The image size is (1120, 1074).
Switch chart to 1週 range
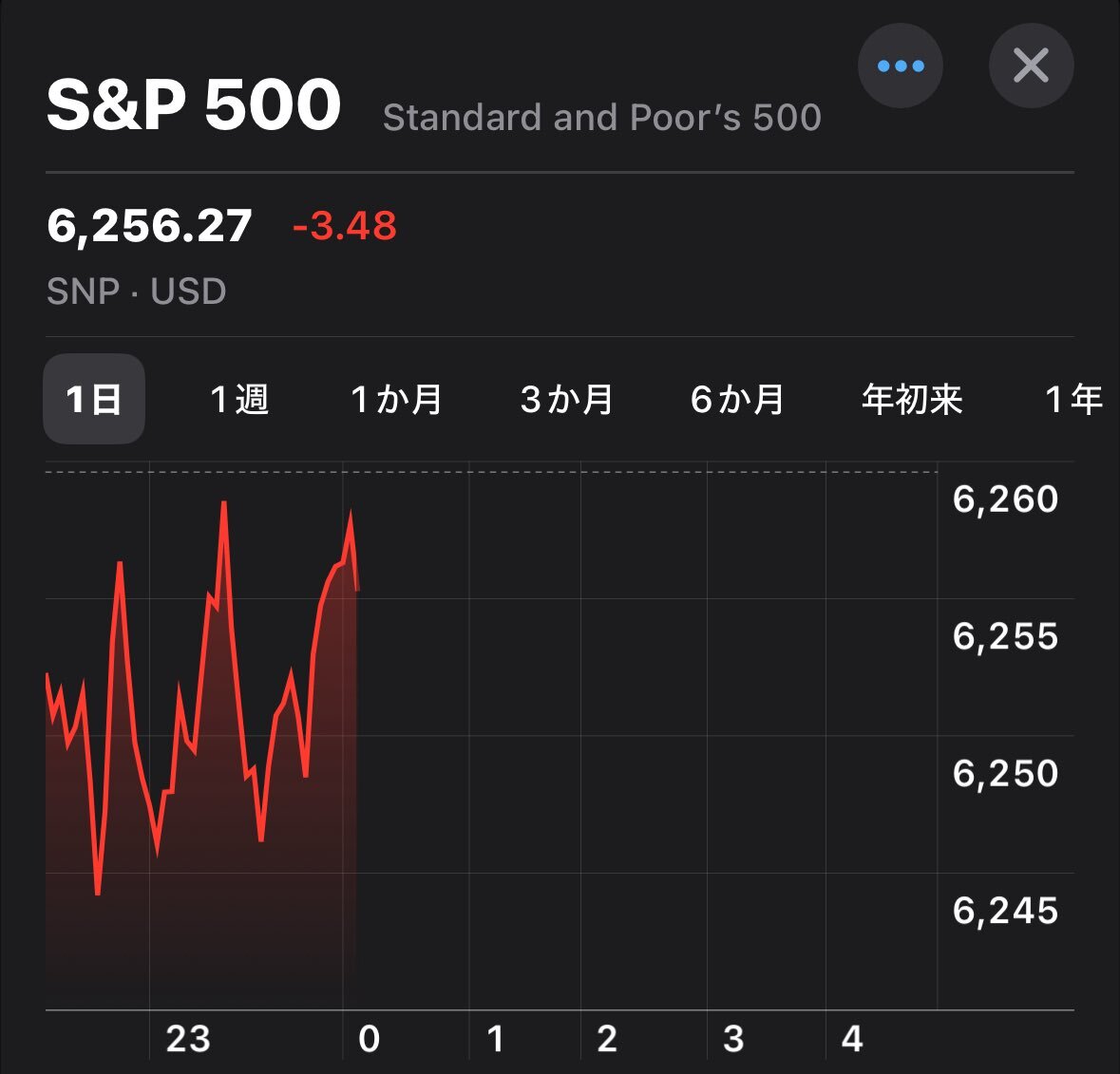click(x=239, y=399)
